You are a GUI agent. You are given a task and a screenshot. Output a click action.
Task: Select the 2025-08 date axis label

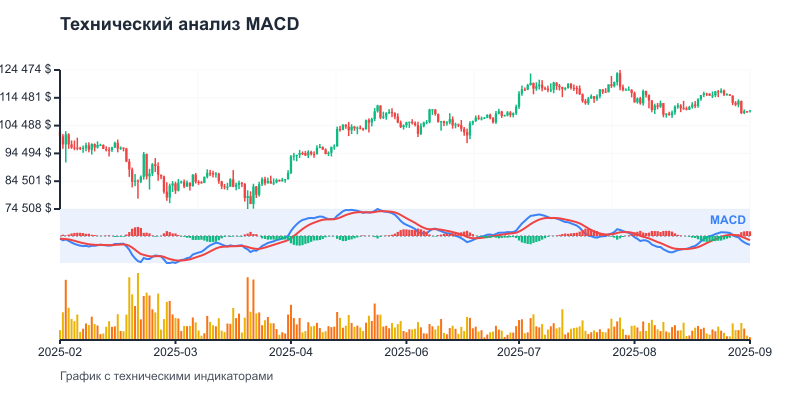tap(635, 352)
